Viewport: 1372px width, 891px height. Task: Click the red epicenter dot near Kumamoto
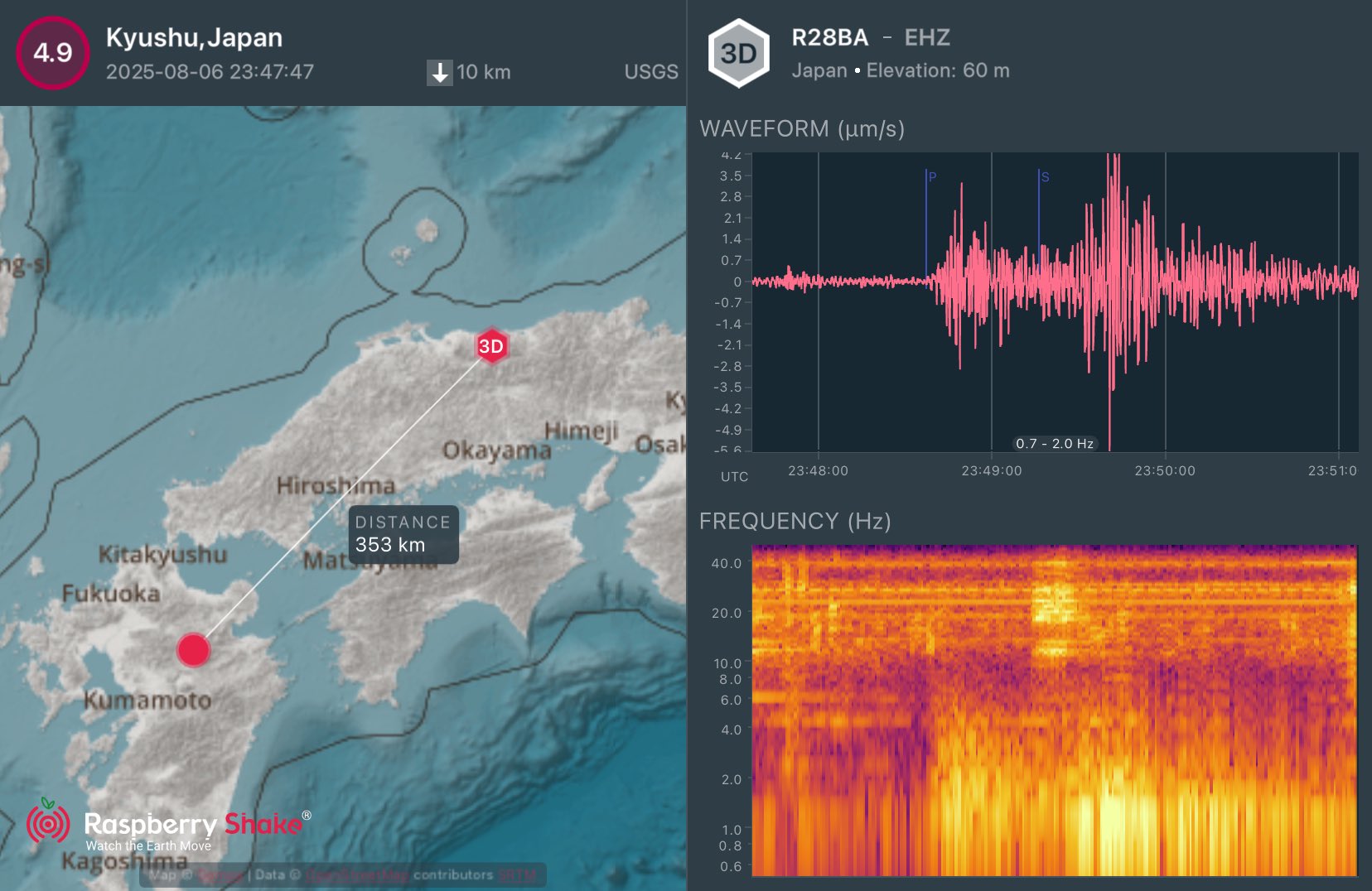point(194,650)
